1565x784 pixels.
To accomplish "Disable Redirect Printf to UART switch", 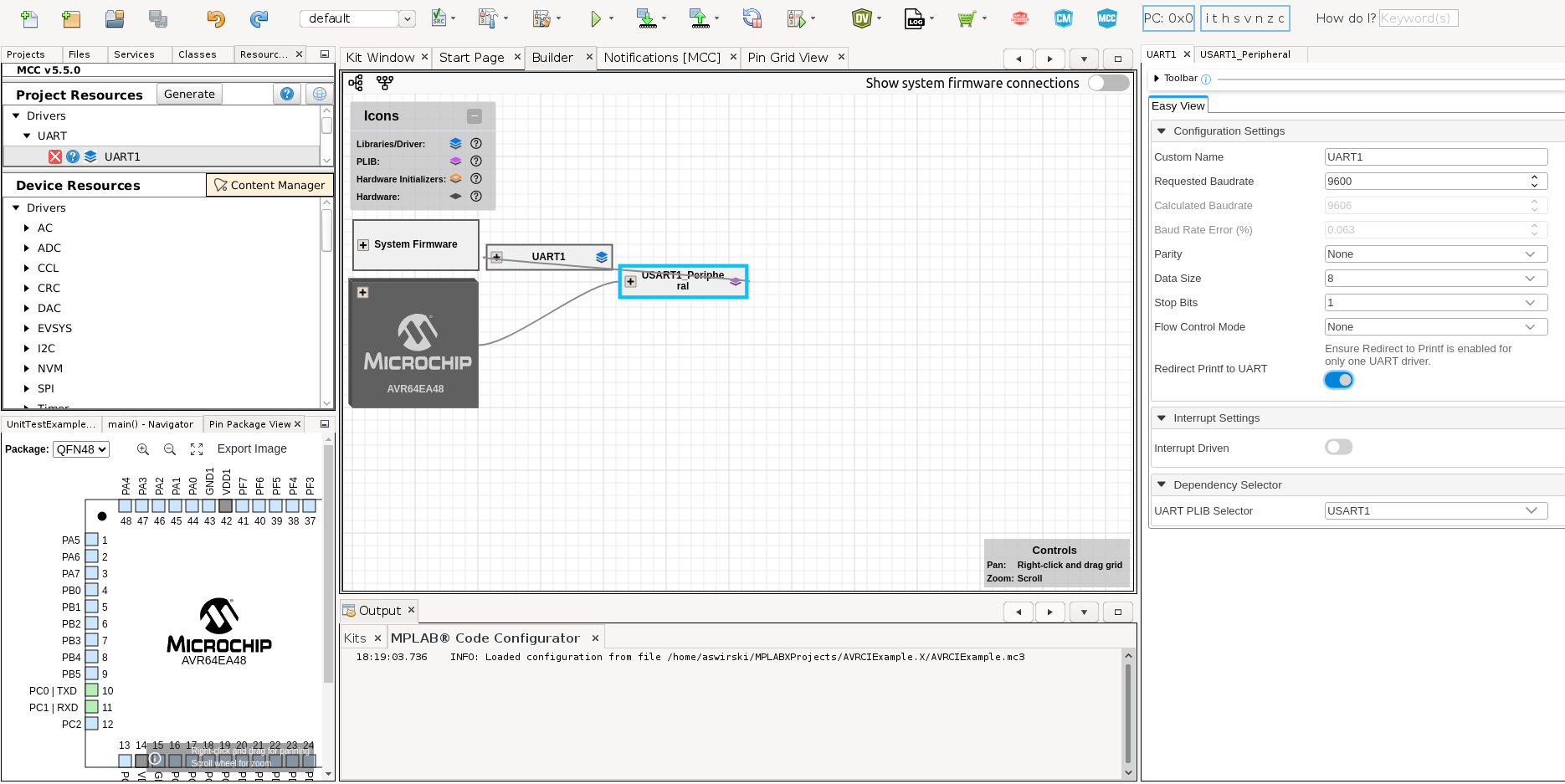I will [x=1339, y=380].
